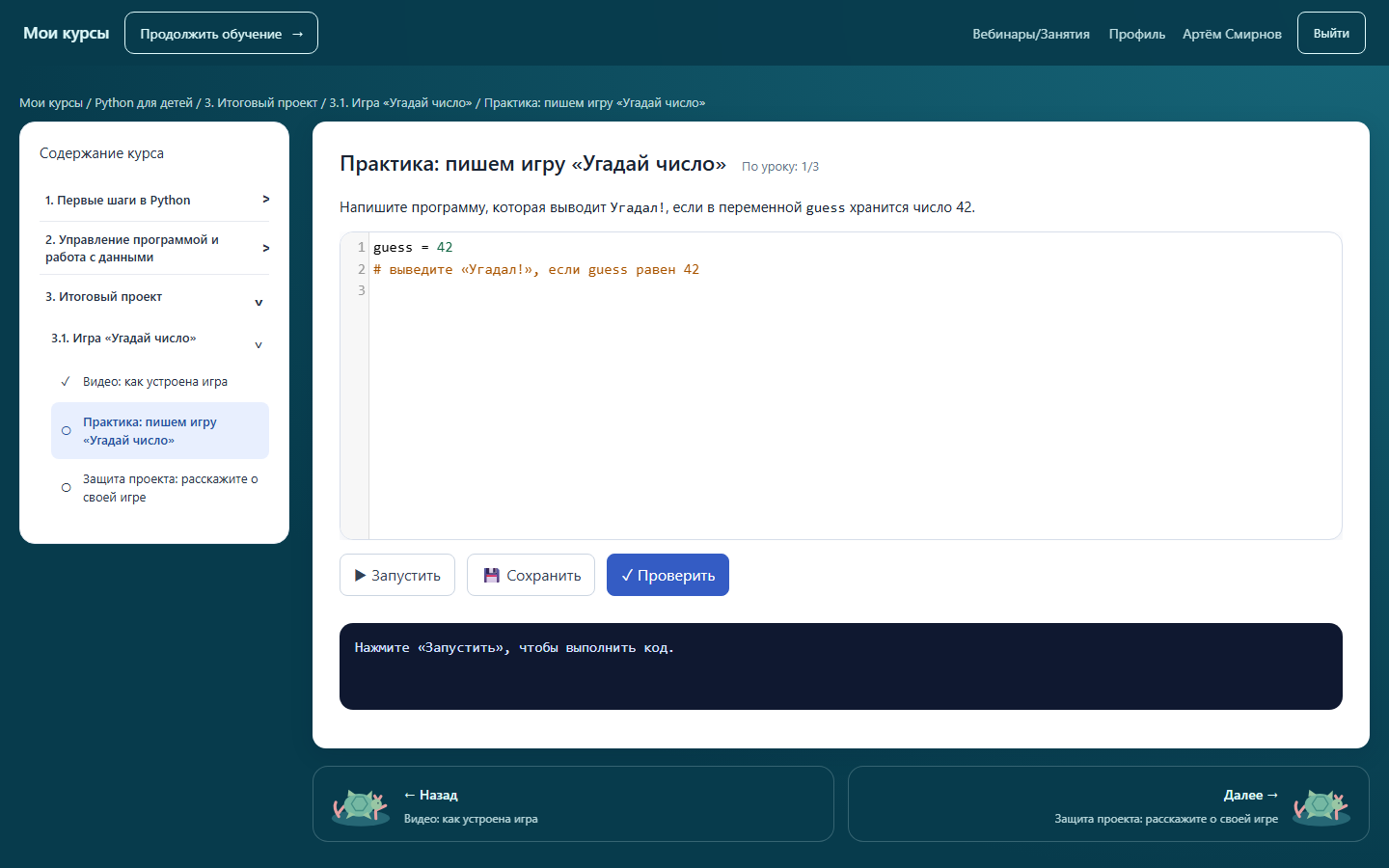Click the 3.1. Игра «Угадай число» breadcrumb
The width and height of the screenshot is (1389, 868).
[x=400, y=103]
